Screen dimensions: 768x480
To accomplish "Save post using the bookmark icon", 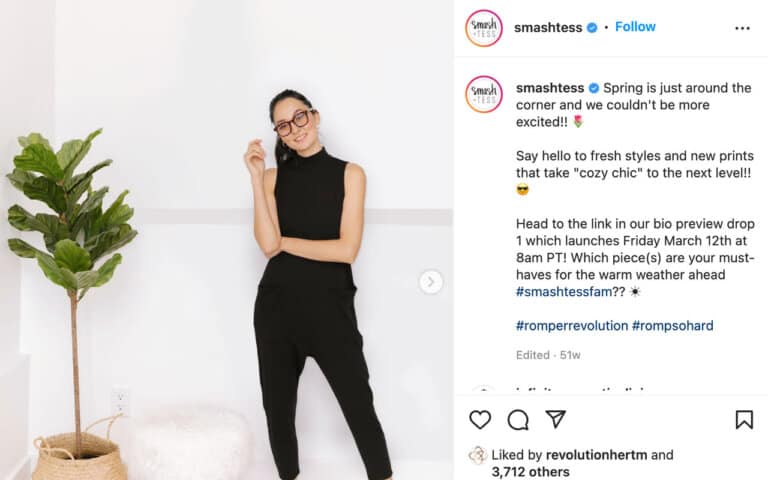I will coord(744,420).
